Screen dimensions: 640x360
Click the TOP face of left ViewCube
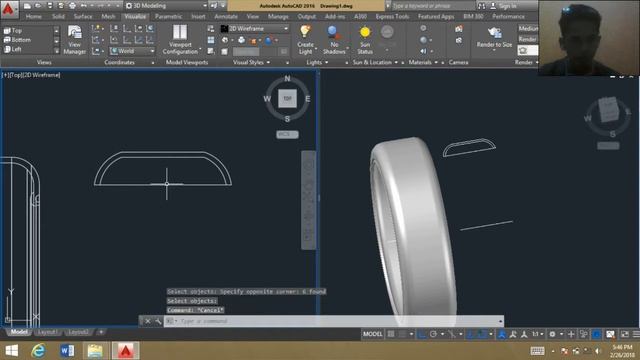pyautogui.click(x=287, y=98)
